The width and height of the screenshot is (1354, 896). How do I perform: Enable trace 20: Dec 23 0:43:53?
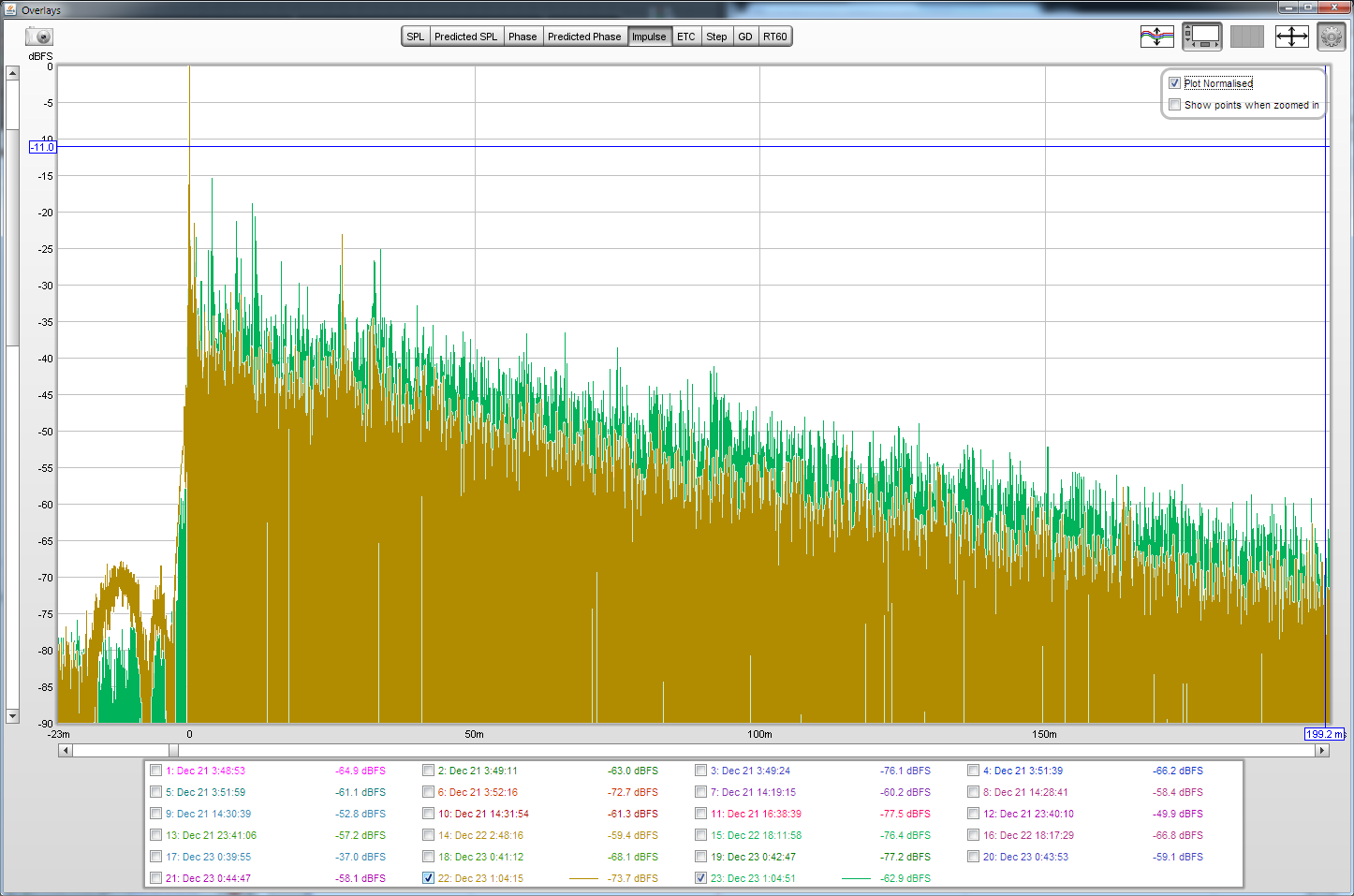click(x=973, y=857)
